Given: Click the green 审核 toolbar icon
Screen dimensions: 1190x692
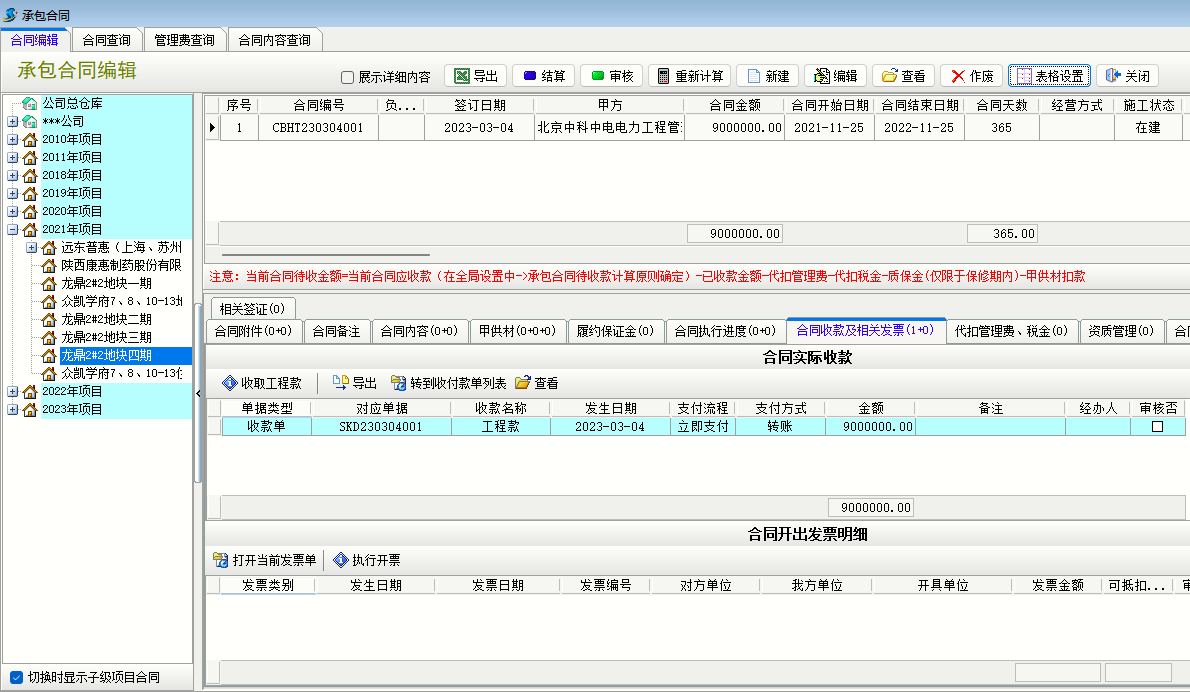Looking at the screenshot, I should [x=598, y=76].
